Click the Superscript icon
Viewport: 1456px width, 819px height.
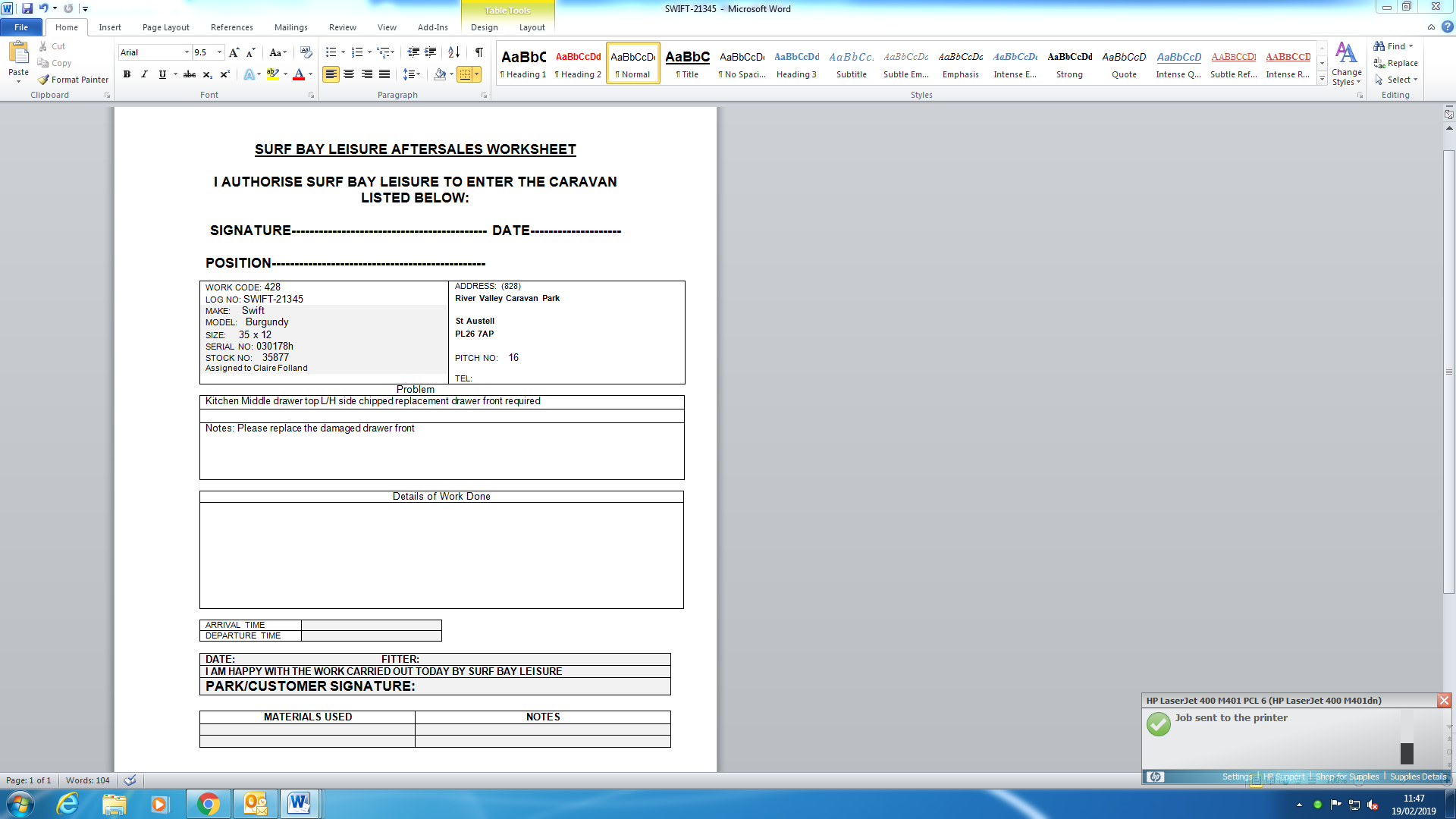click(224, 74)
